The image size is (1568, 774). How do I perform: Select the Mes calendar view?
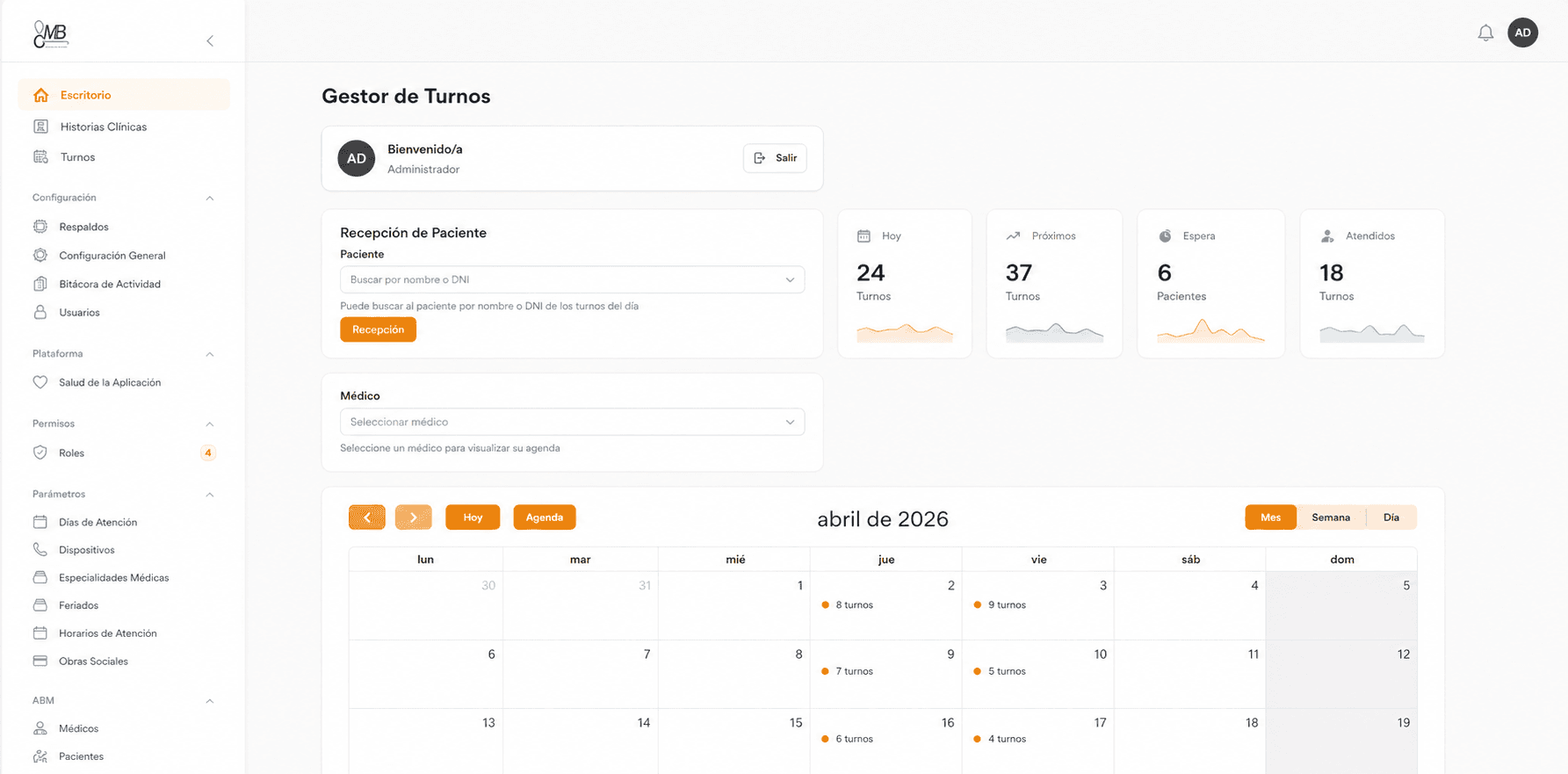pyautogui.click(x=1270, y=517)
